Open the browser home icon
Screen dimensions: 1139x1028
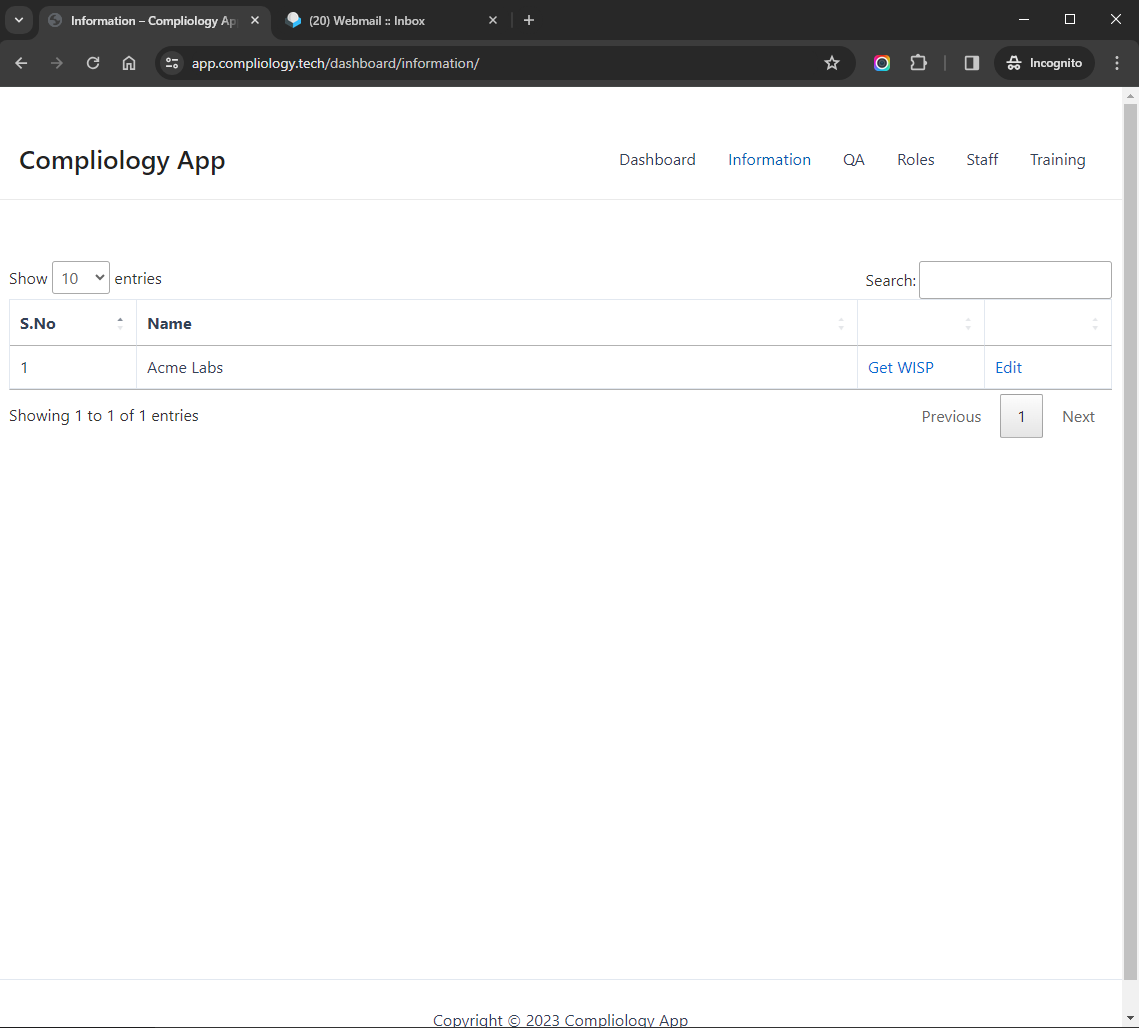[129, 63]
